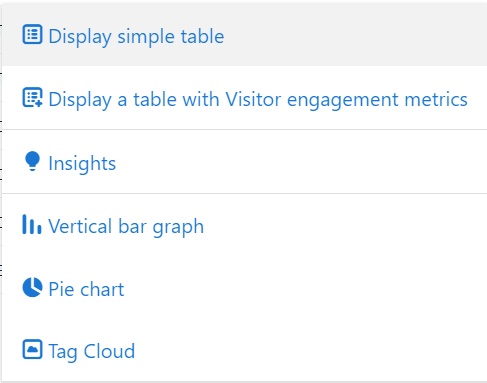487x383 pixels.
Task: Click the word "graph" in the bar graph option
Action: tap(178, 228)
